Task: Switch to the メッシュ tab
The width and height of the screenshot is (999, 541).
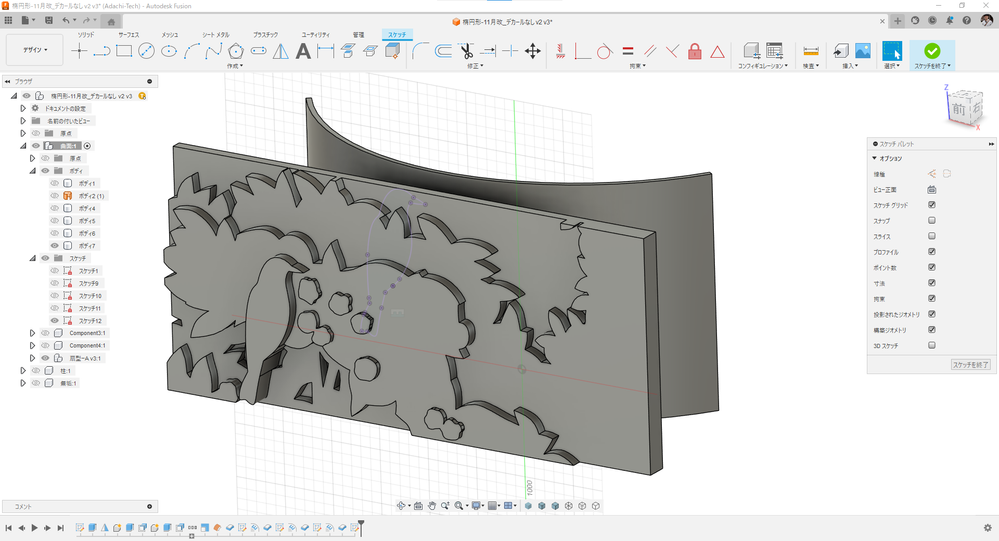Action: (169, 34)
